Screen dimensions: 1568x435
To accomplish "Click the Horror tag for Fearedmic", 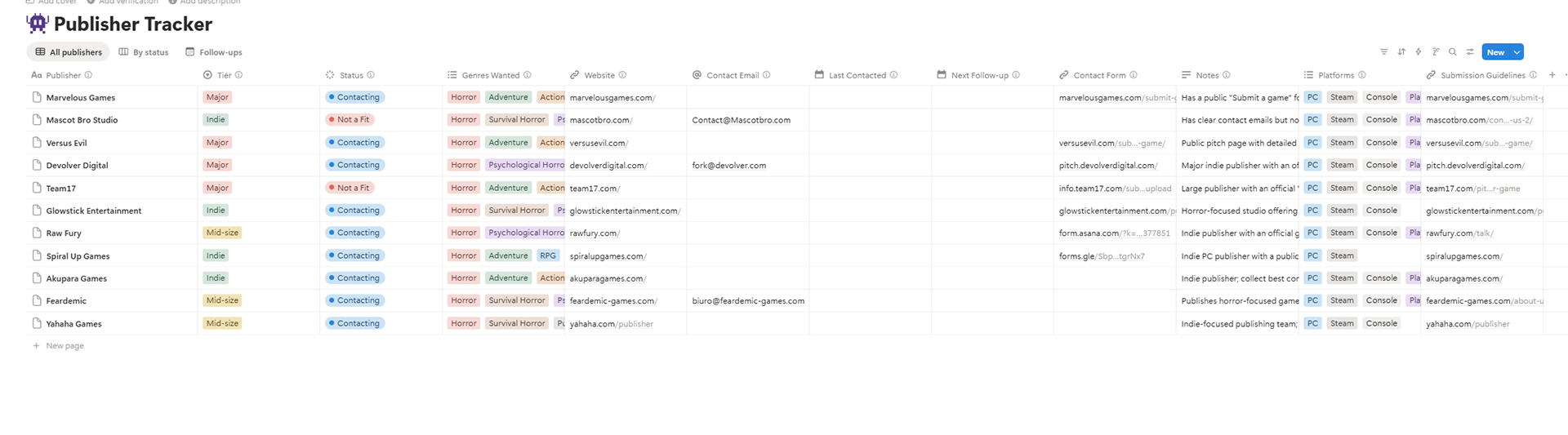I will (463, 300).
